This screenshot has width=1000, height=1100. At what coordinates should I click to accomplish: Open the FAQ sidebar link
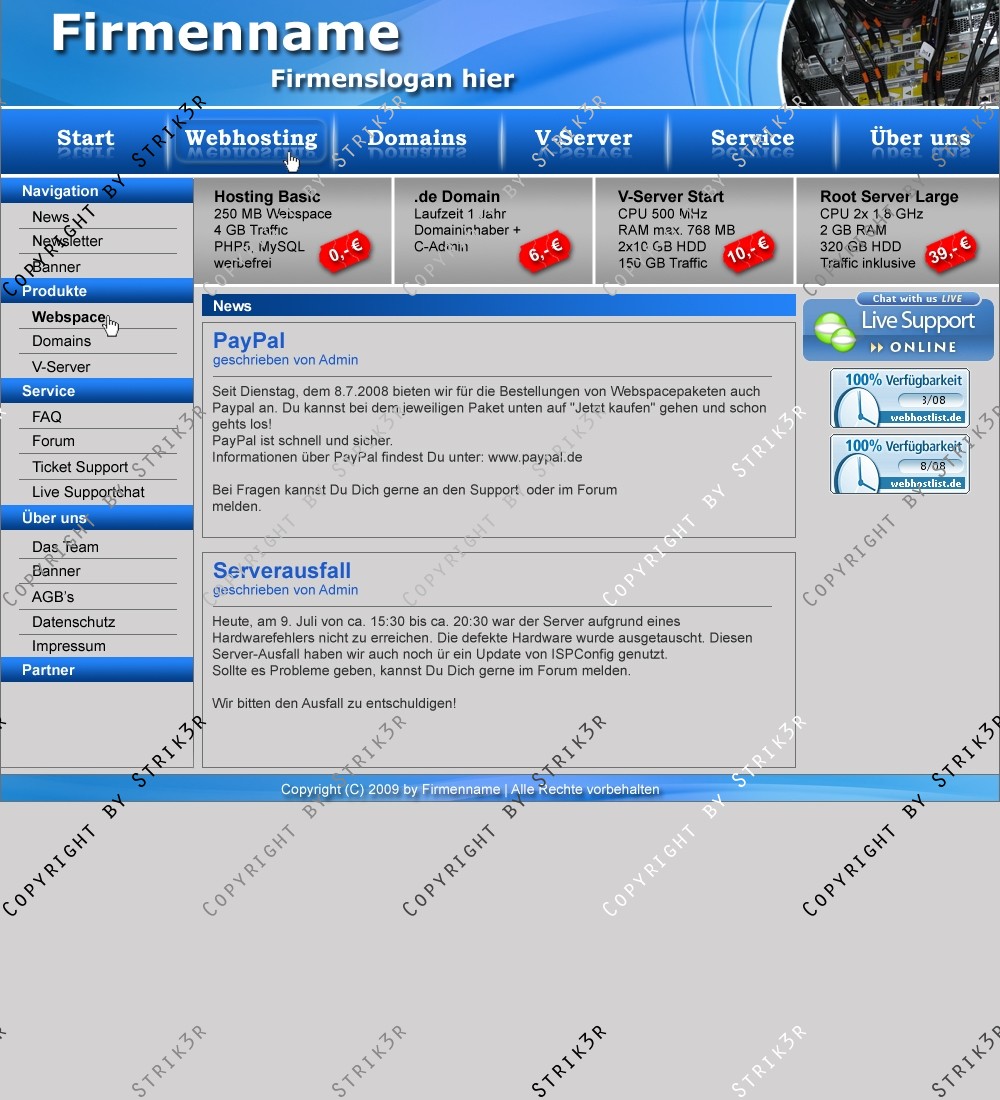(47, 417)
